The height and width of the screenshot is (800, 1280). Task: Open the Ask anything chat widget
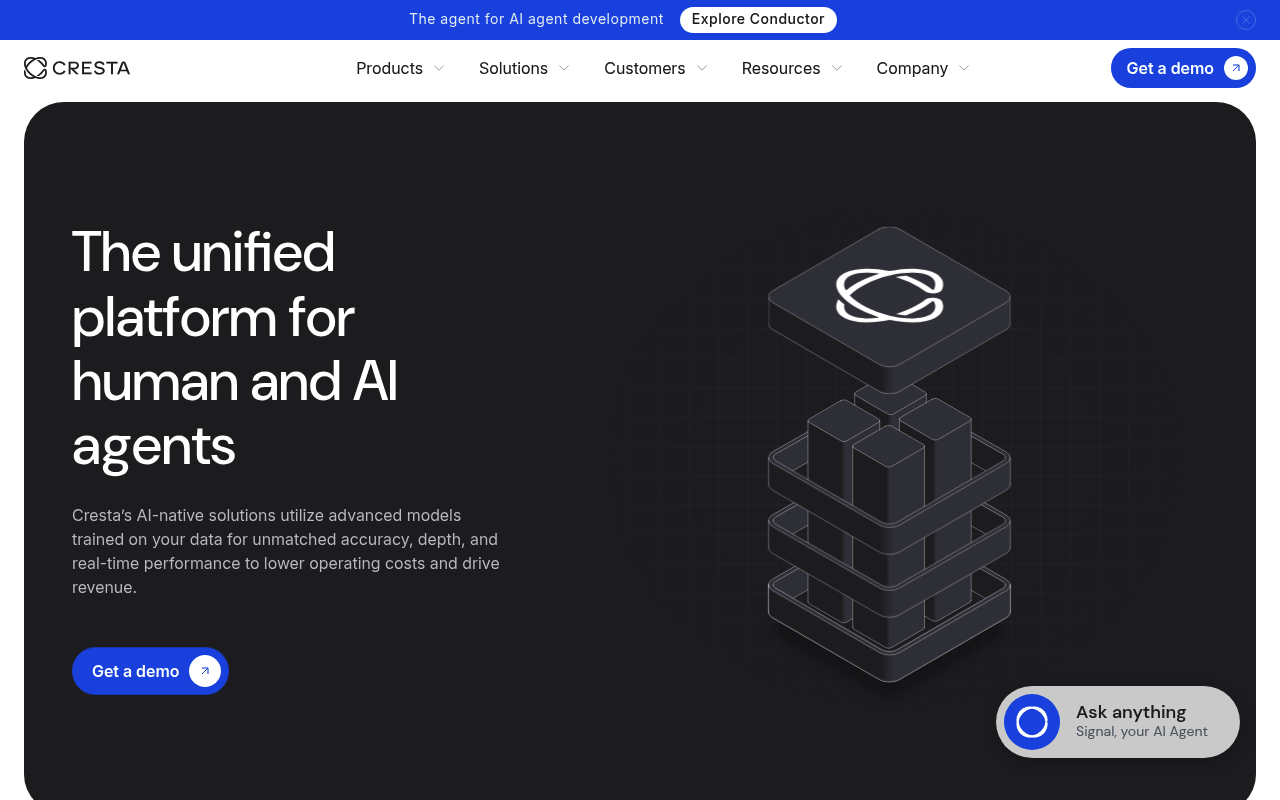point(1118,722)
